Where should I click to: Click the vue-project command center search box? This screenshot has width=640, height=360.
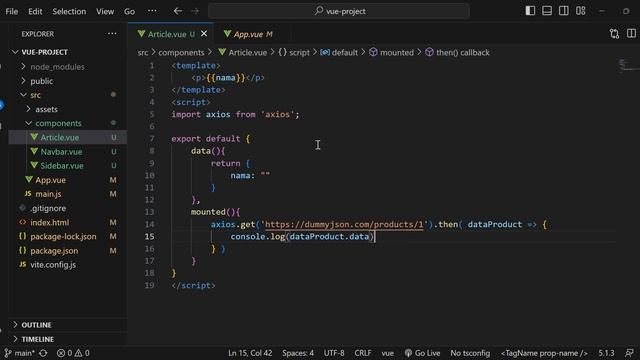pos(339,11)
